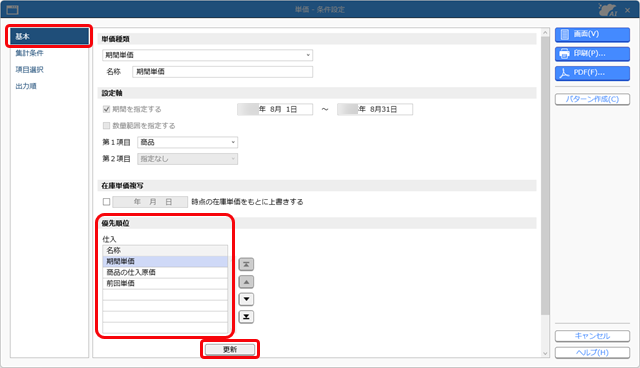Enable the 在庫単価複写 overwrite checkbox
The image size is (640, 368).
click(x=107, y=202)
